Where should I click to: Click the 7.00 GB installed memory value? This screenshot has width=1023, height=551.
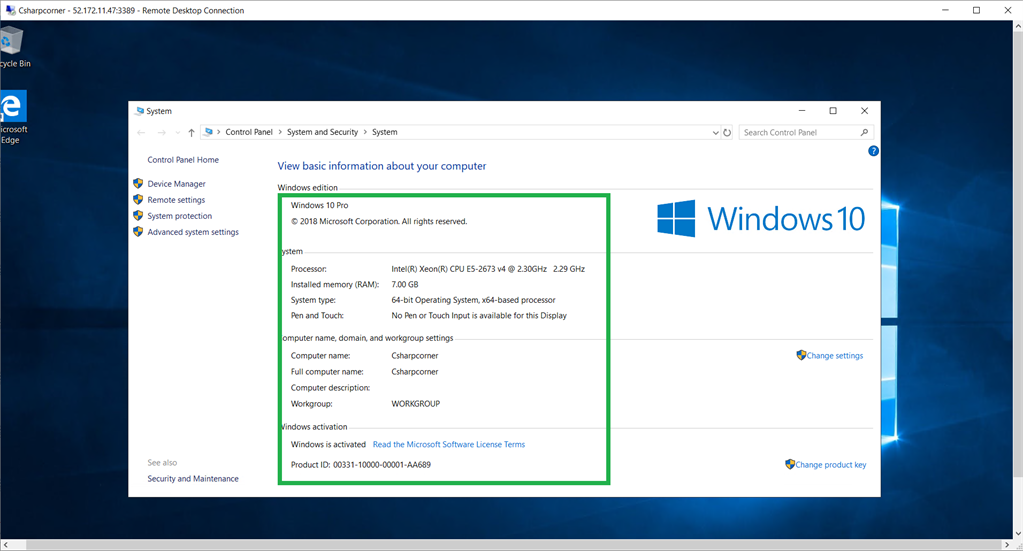pyautogui.click(x=405, y=284)
